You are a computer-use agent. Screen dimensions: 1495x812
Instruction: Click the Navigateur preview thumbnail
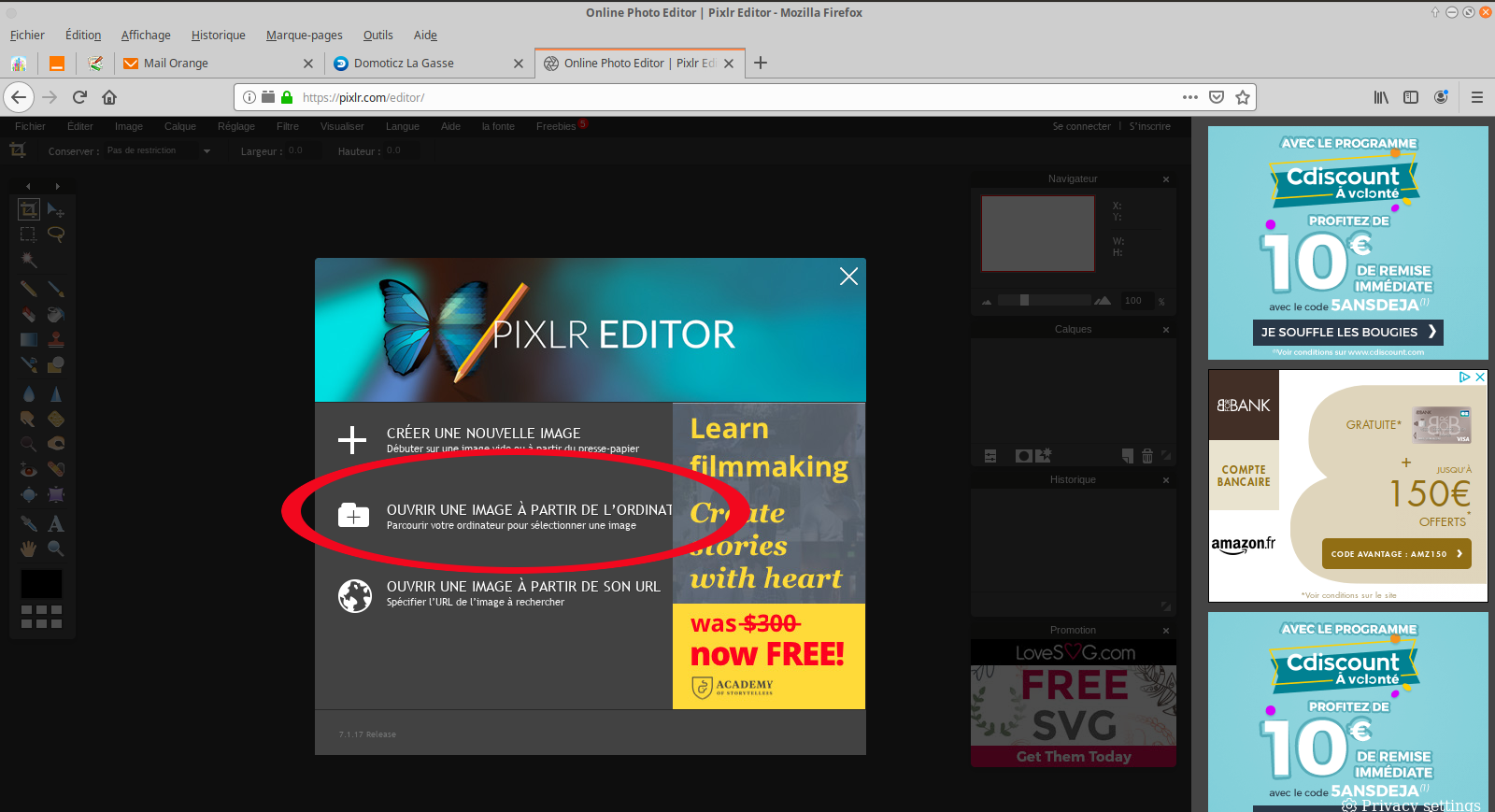click(x=1038, y=234)
